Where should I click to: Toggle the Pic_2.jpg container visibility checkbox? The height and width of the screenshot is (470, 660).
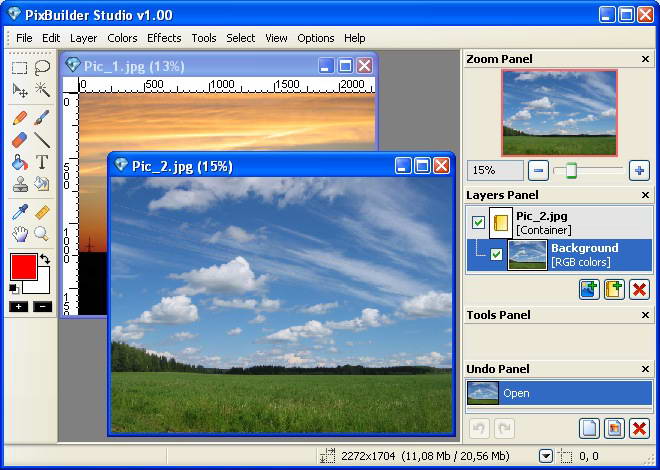click(x=478, y=222)
